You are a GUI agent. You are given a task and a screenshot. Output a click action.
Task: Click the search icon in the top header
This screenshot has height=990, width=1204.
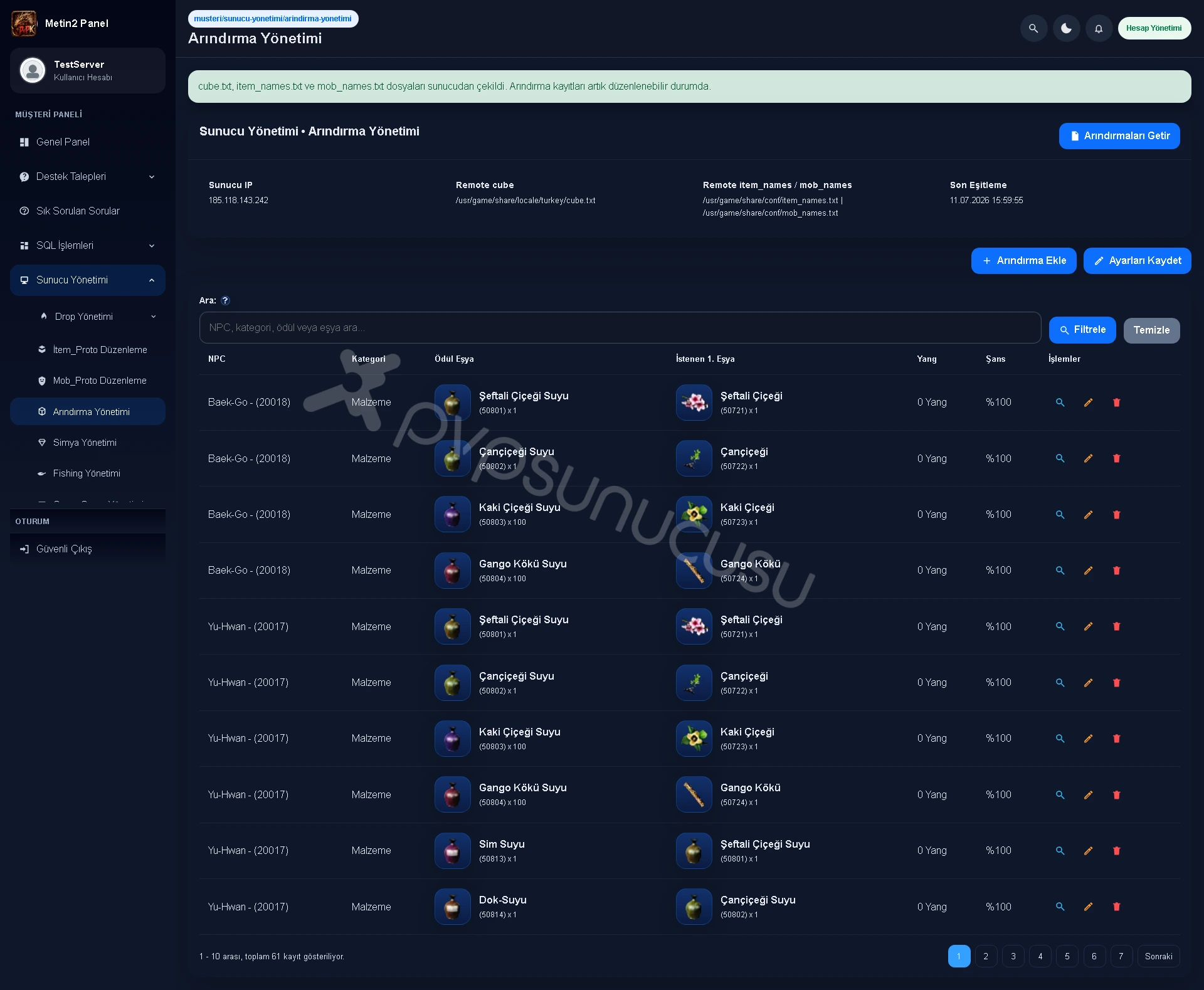pyautogui.click(x=1033, y=28)
